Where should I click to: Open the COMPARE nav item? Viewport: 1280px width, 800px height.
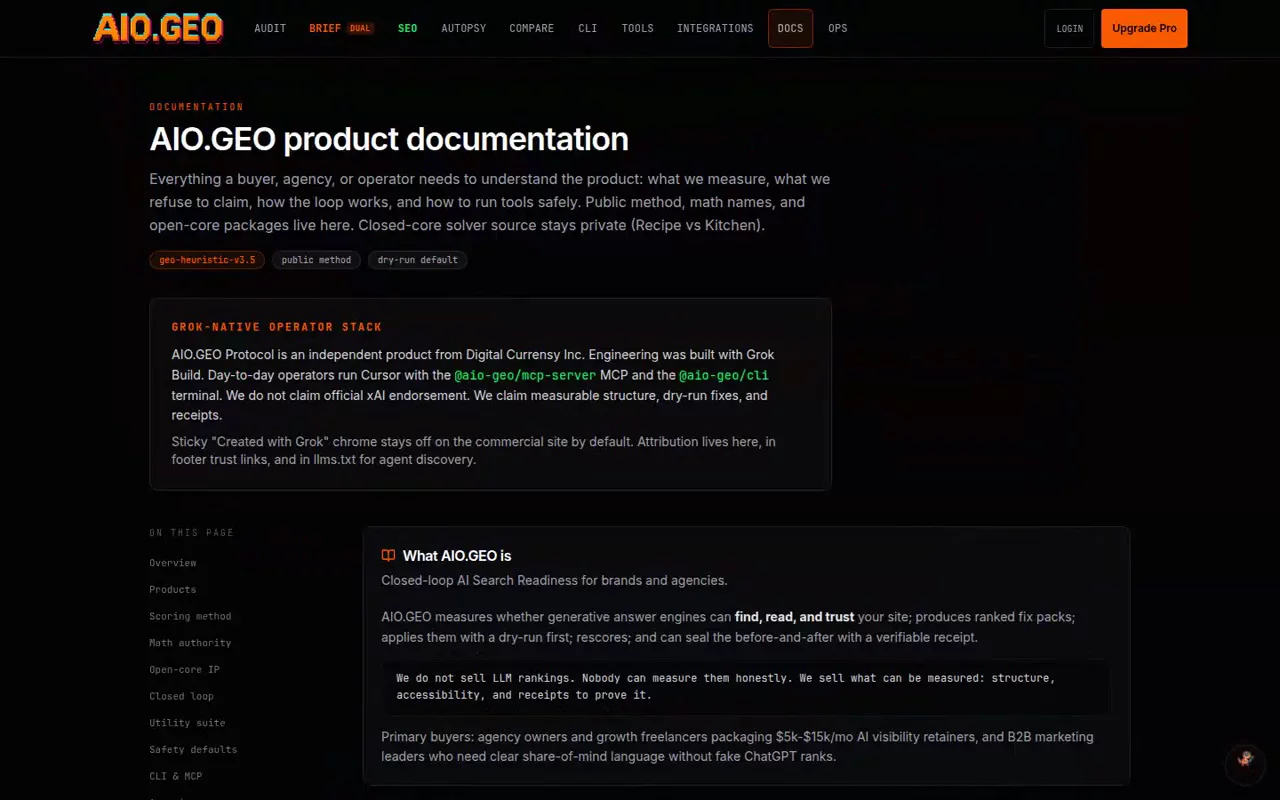(x=531, y=28)
